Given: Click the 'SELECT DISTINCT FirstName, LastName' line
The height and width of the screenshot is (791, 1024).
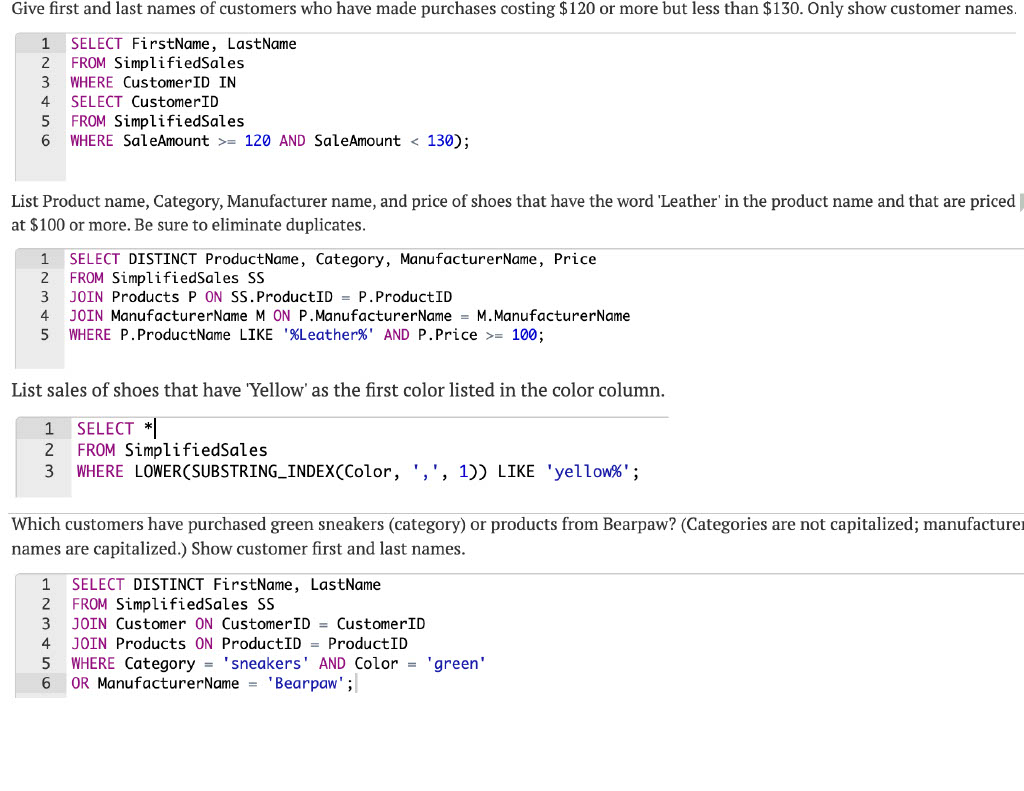Looking at the screenshot, I should click(226, 585).
